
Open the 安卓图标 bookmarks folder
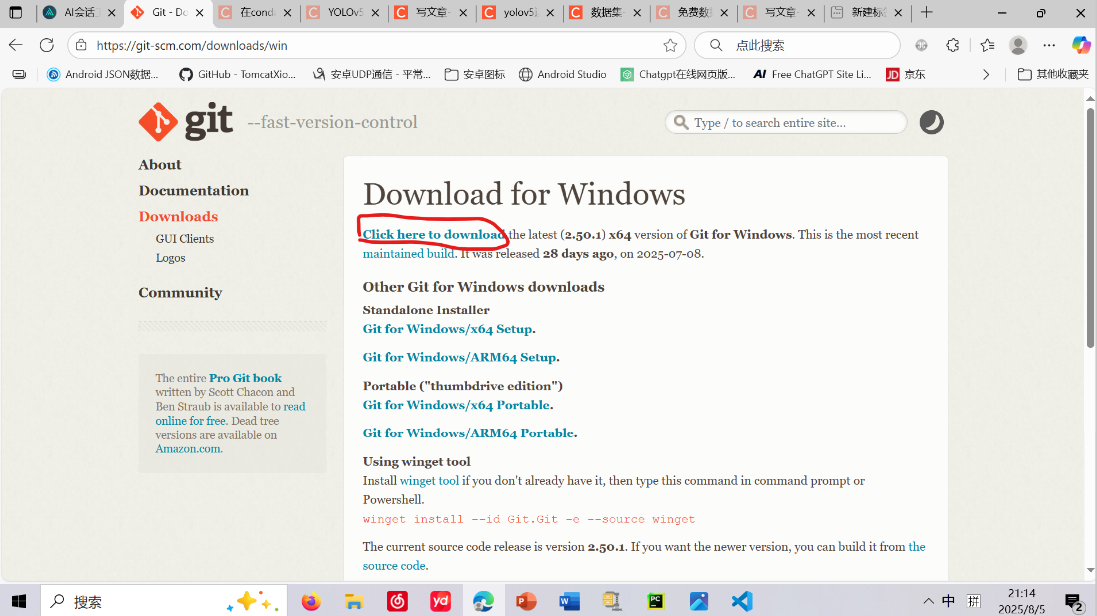coord(475,74)
